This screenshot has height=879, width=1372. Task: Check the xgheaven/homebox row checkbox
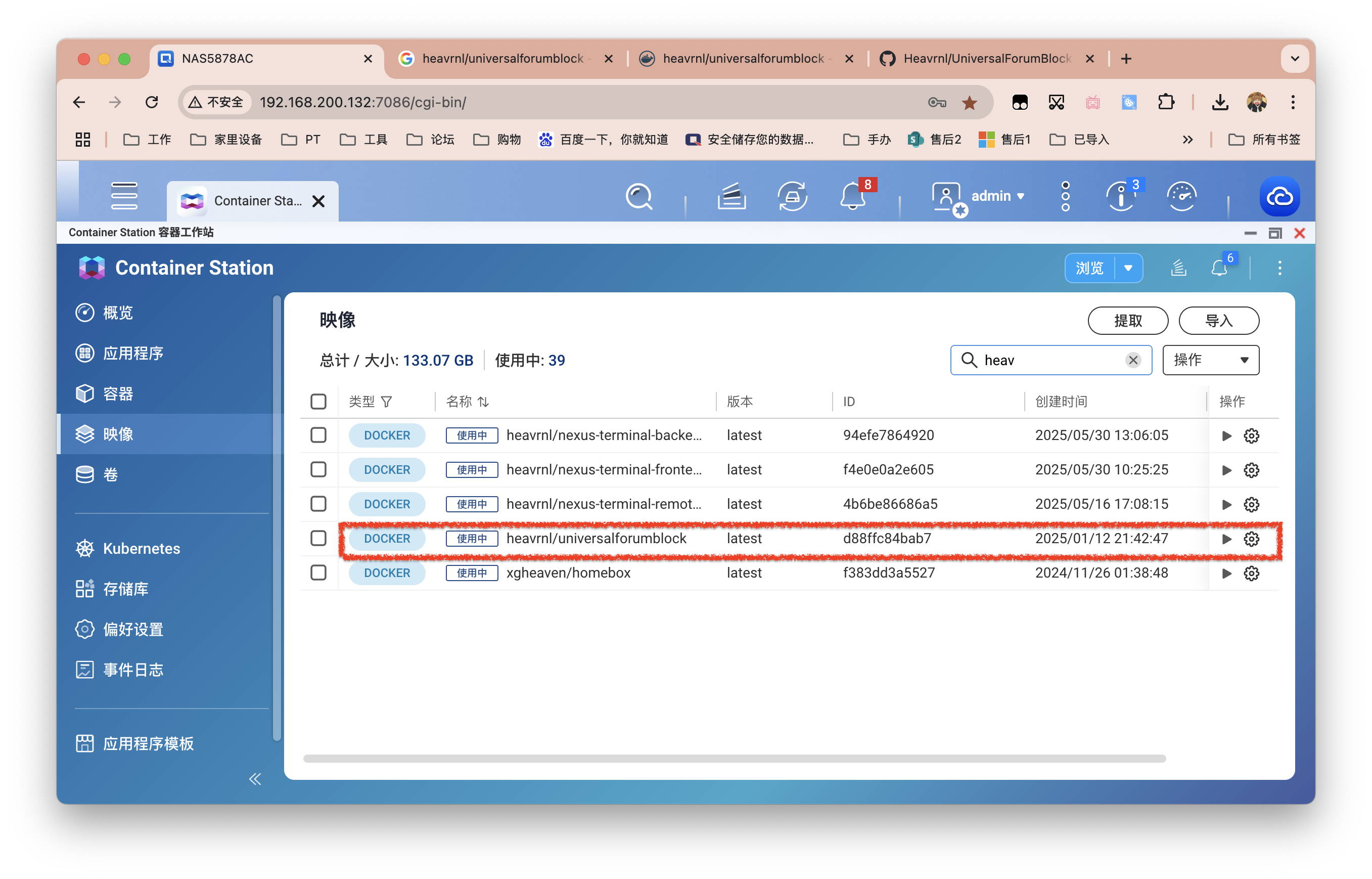(318, 573)
